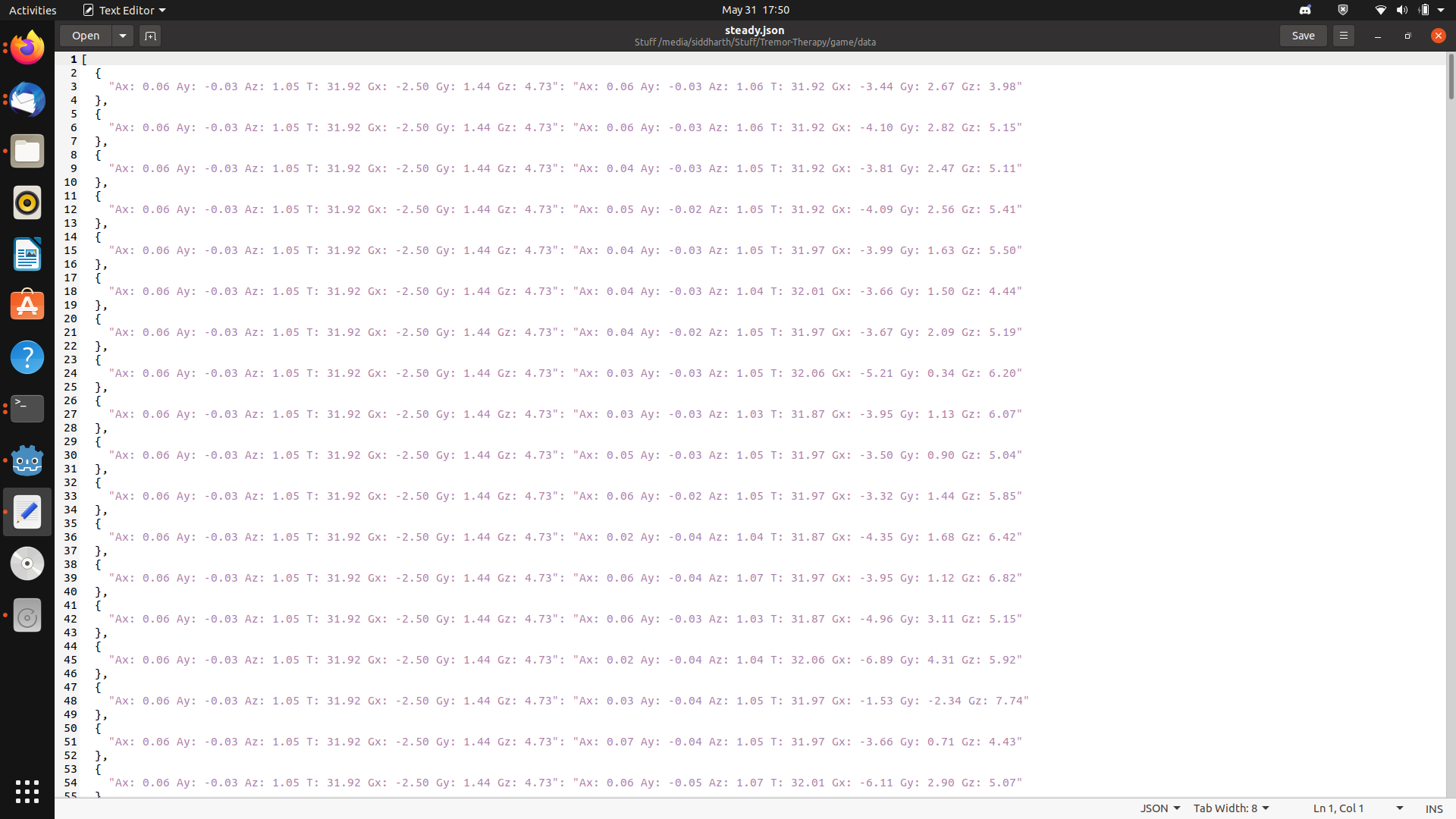Open the Files manager dock icon
This screenshot has width=1456, height=819.
point(27,152)
